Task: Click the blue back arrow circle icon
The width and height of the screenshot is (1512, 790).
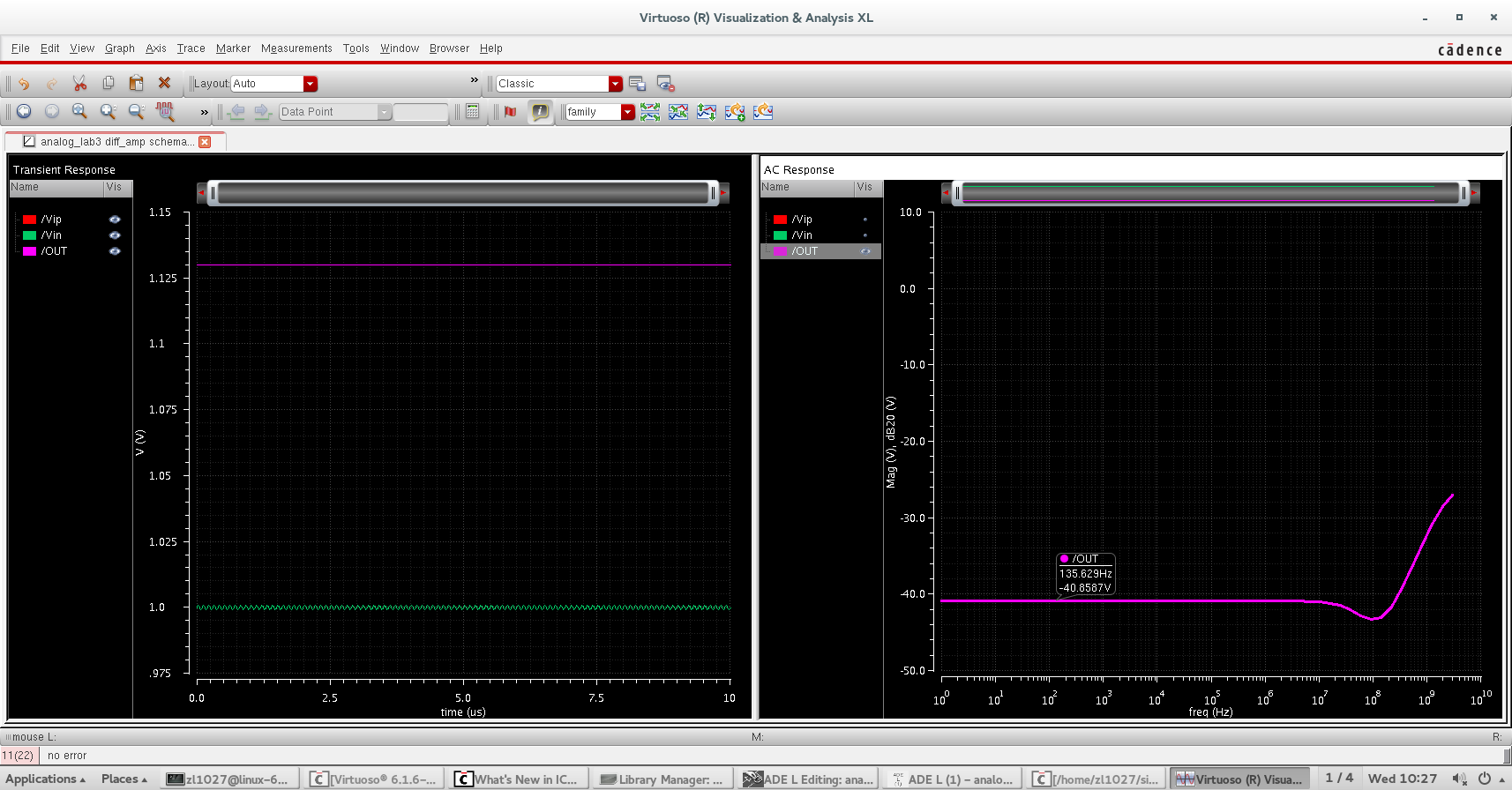Action: click(x=24, y=112)
